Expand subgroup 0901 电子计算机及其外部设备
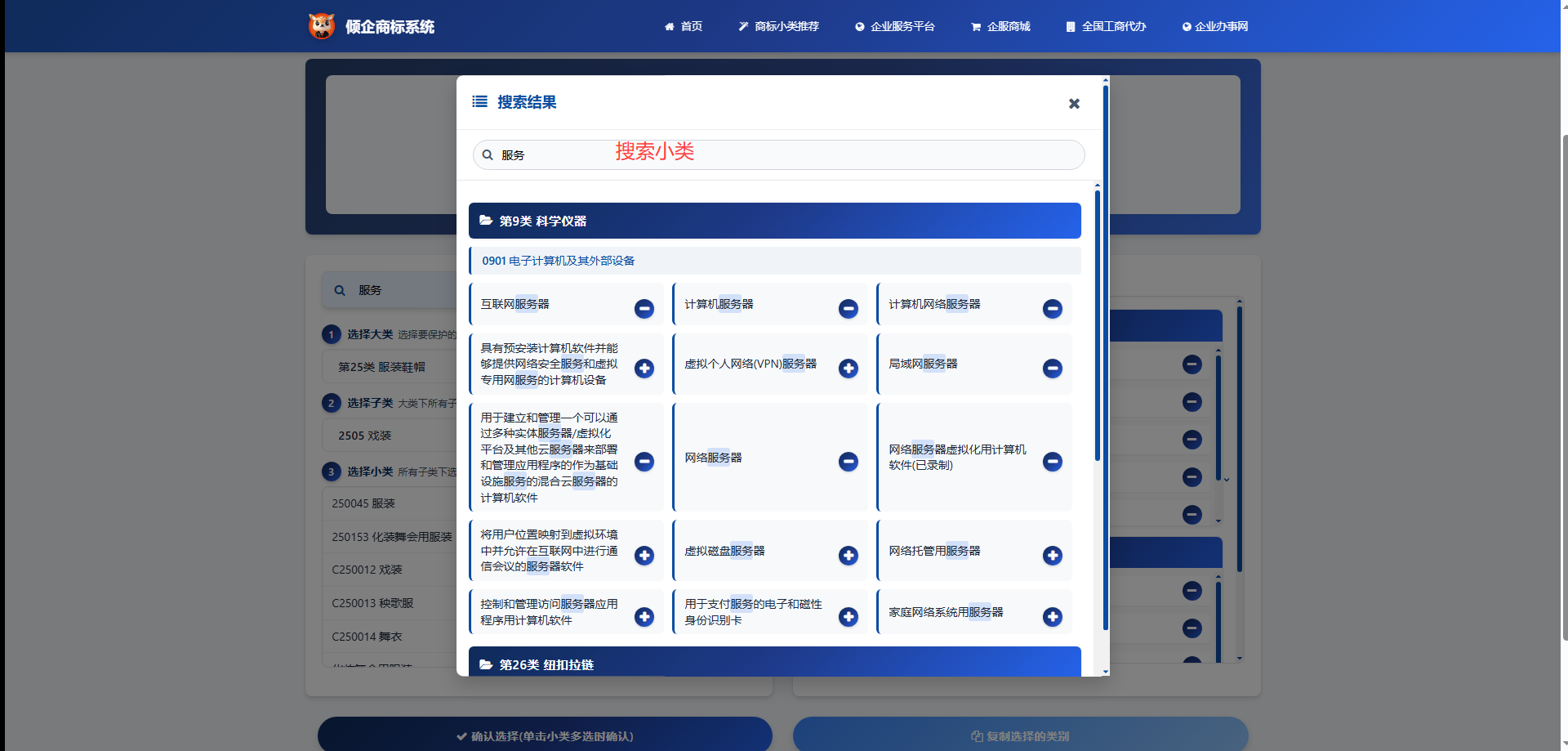This screenshot has width=1568, height=751. [x=774, y=261]
